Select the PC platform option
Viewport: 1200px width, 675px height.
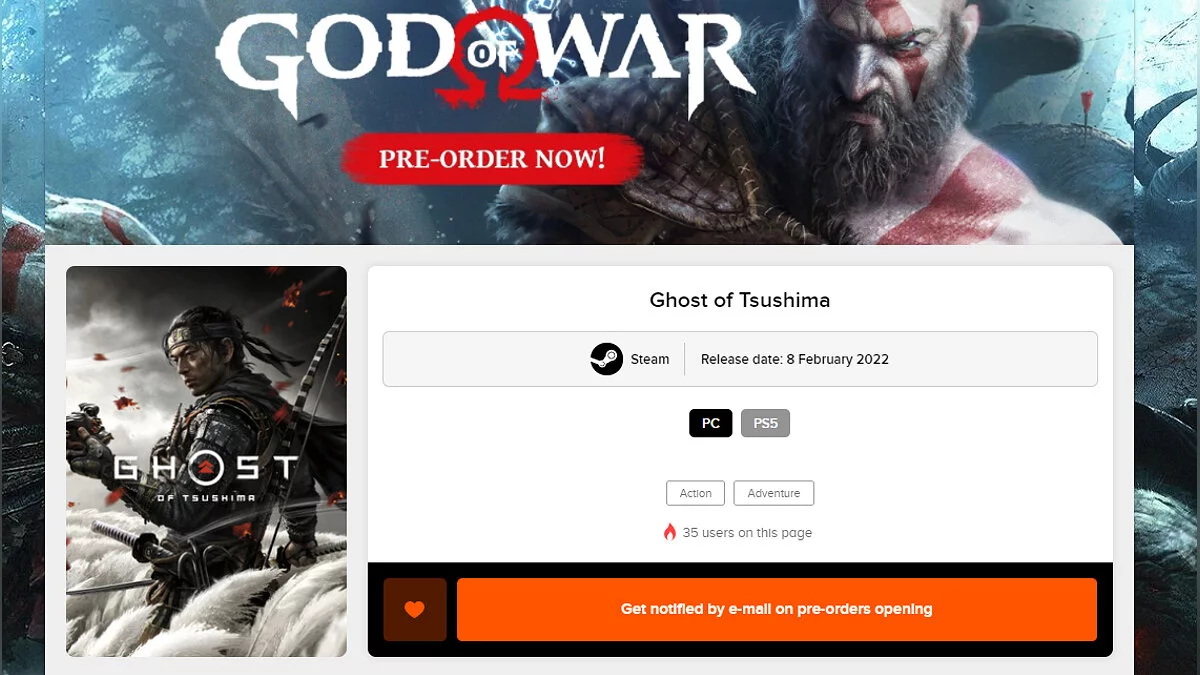point(711,423)
